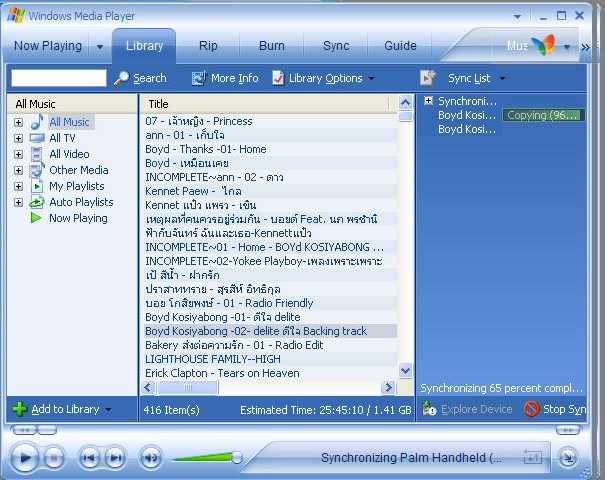Click the green plus Add to Library icon

[20, 409]
